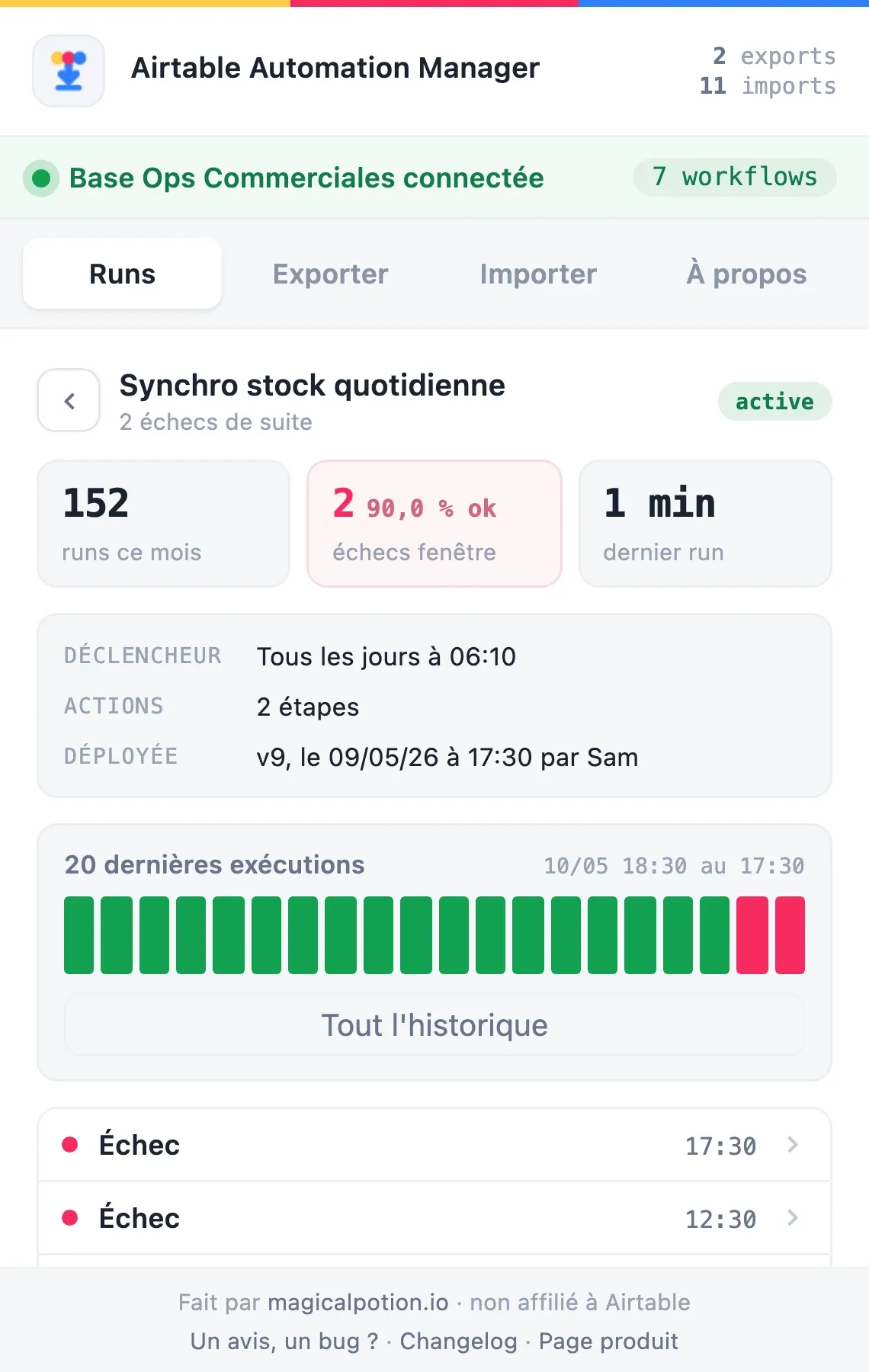Open the Échec run at 12:30

tap(434, 1218)
